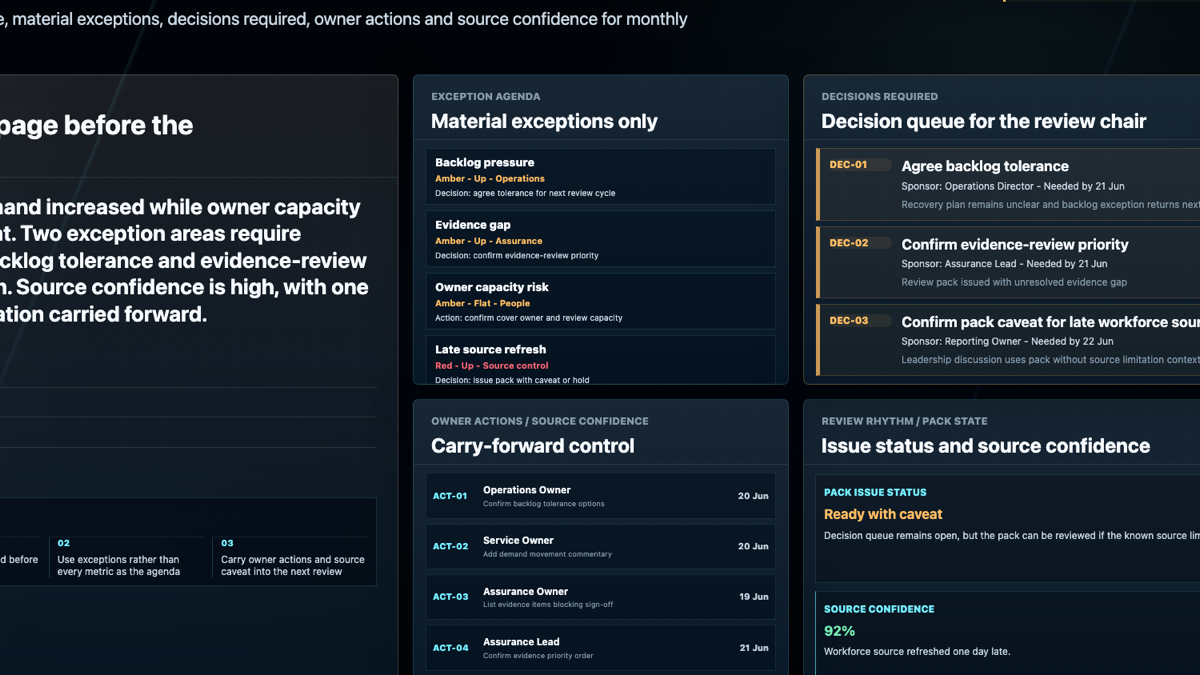Click Sponsor: Reporting Owner - Needed by 22 Jun
Image resolution: width=1200 pixels, height=675 pixels.
click(1007, 342)
